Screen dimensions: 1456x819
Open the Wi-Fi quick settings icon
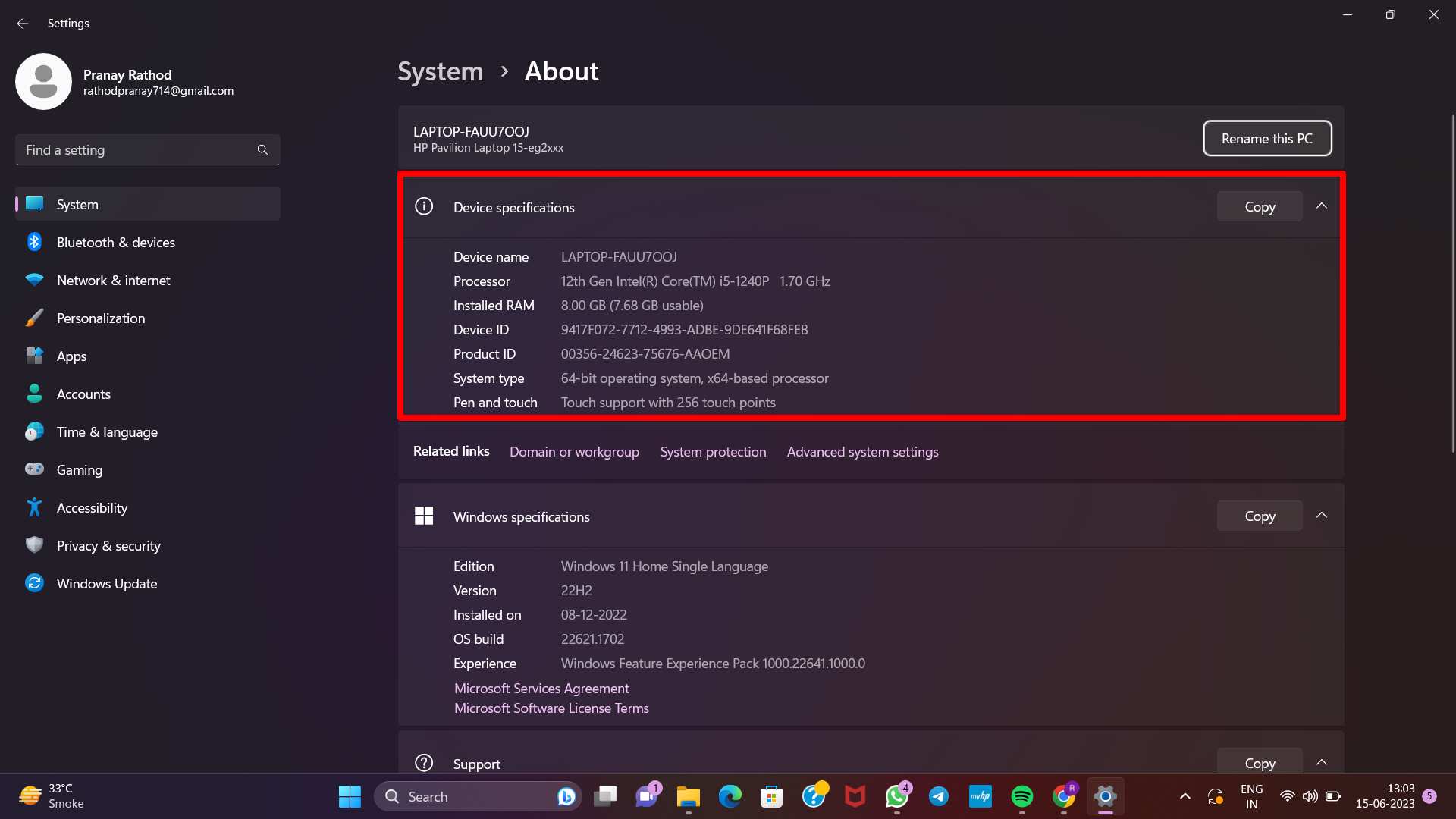click(1287, 796)
